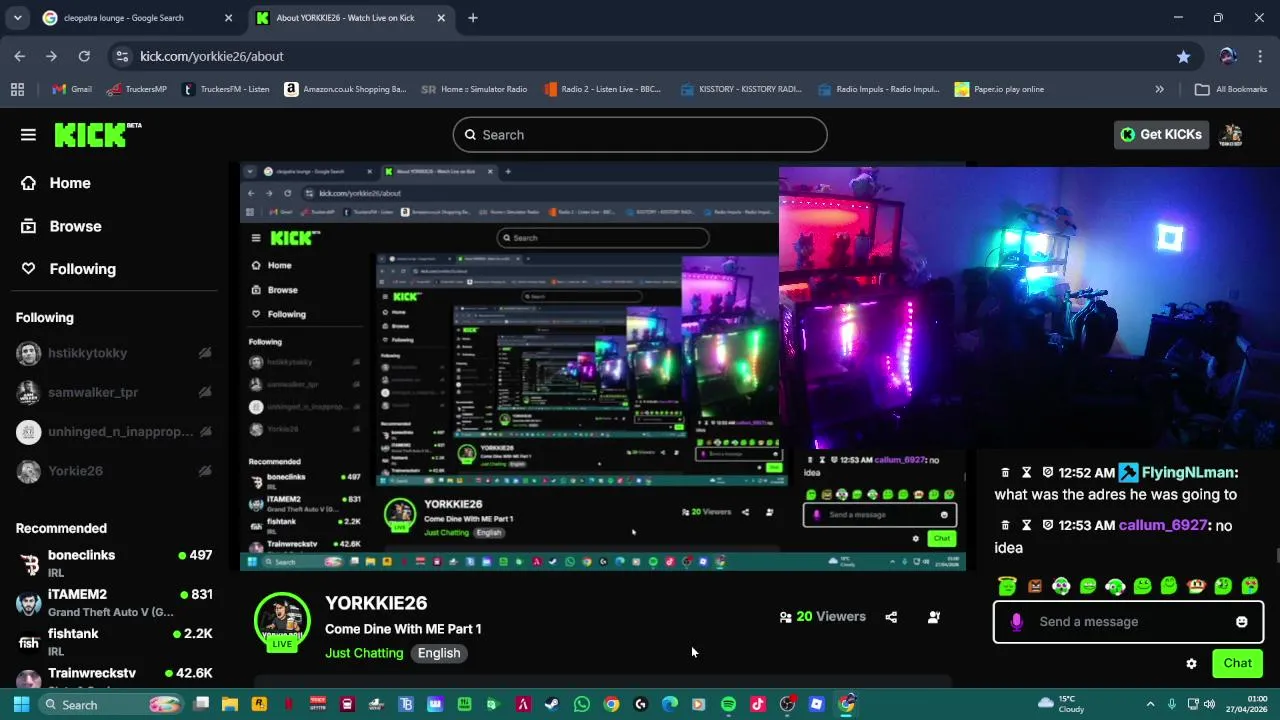Open Steam from taskbar
1280x720 pixels.
point(552,704)
